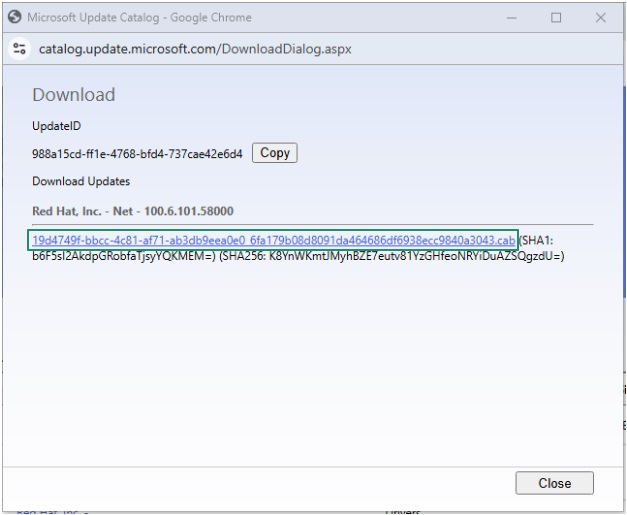Click the 'Download' page heading
The image size is (627, 515).
(x=74, y=95)
